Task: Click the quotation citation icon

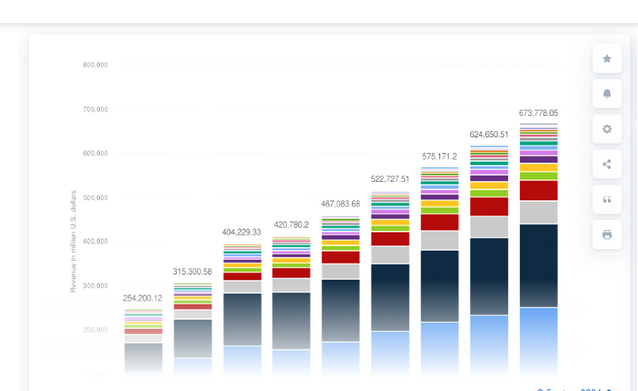Action: [607, 199]
